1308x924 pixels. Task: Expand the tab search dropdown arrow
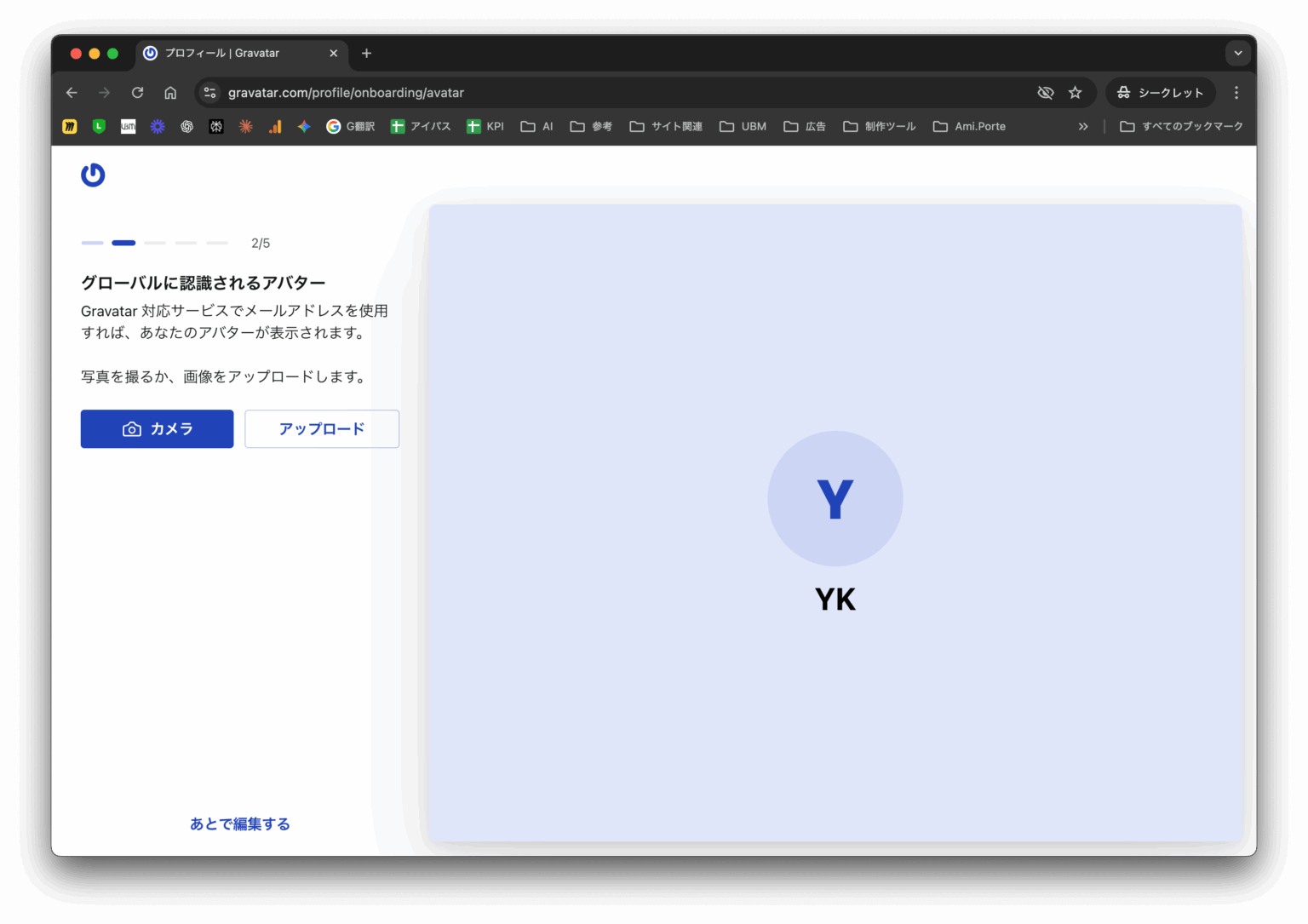(x=1237, y=53)
